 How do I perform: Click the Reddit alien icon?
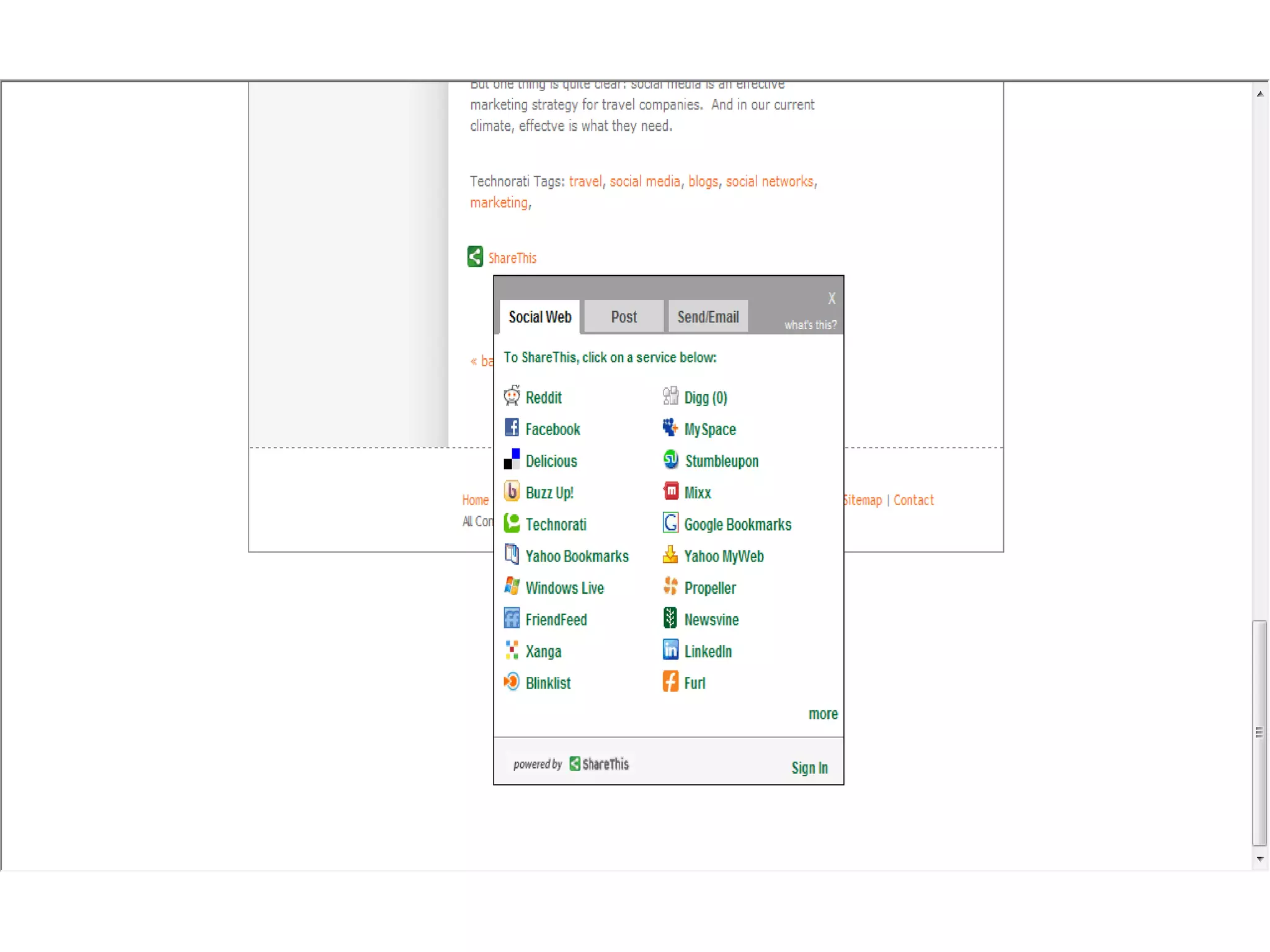[x=512, y=396]
